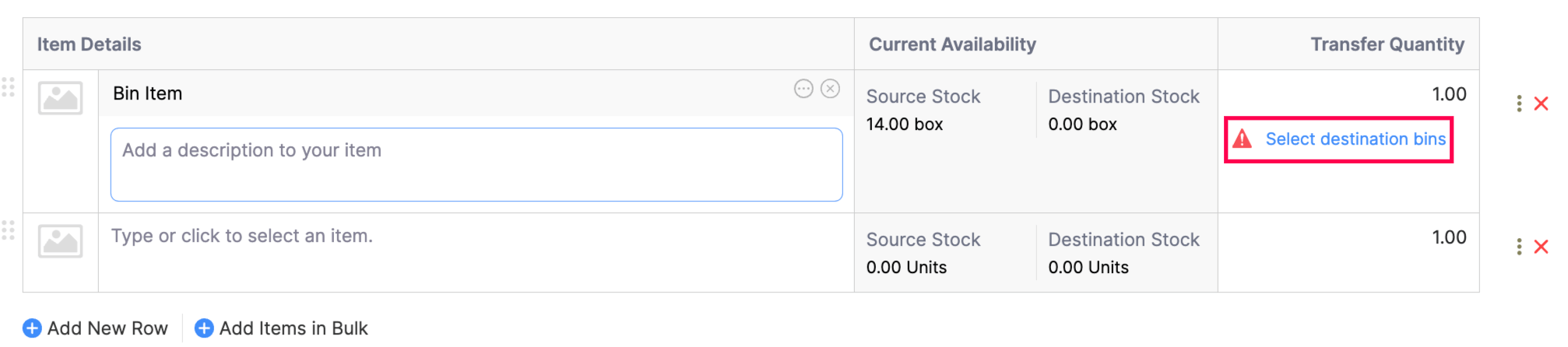Open the three-dot menu for the empty row
The height and width of the screenshot is (347, 1568).
point(1519,247)
